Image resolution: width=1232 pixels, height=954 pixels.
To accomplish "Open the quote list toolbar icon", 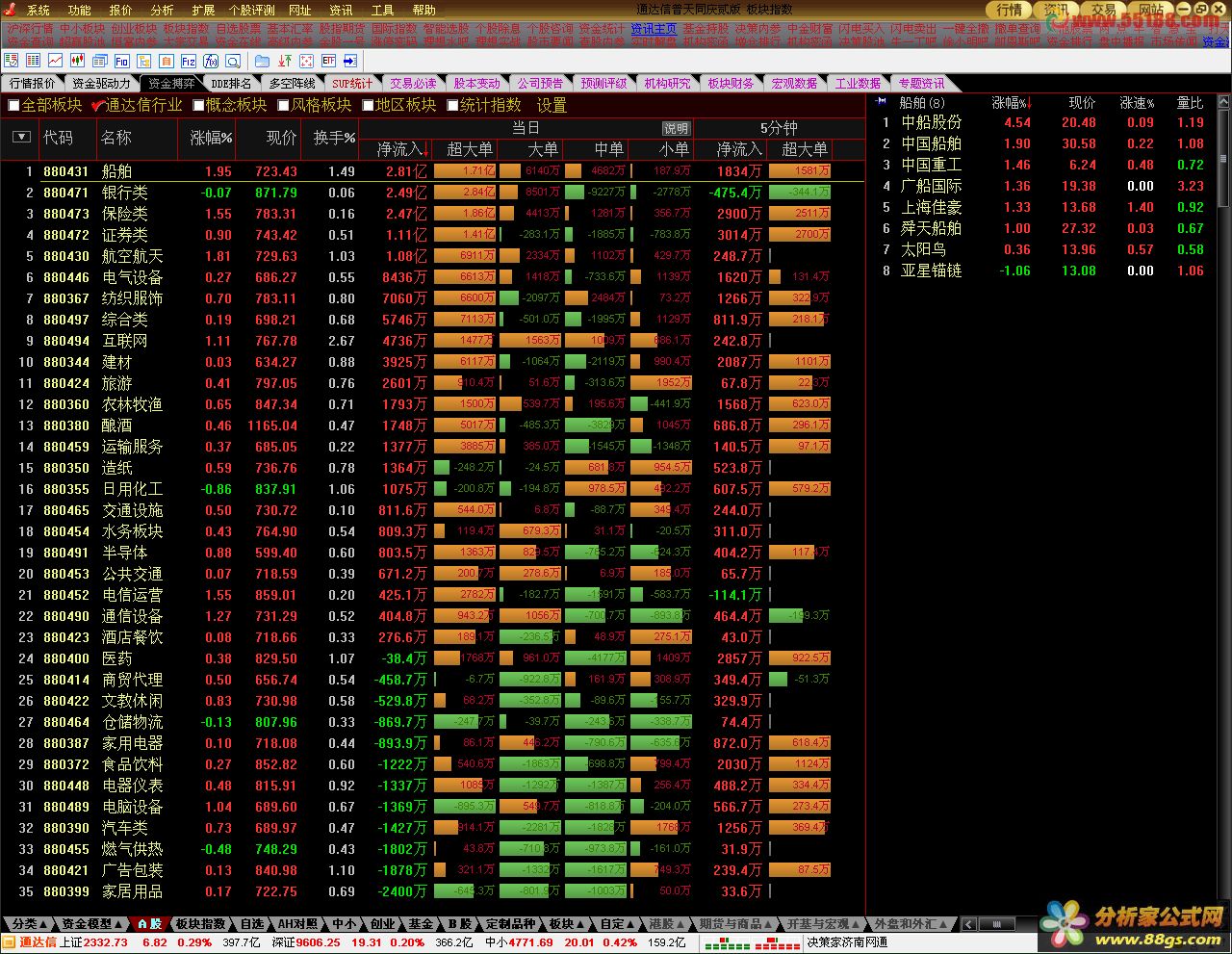I will click(x=12, y=60).
